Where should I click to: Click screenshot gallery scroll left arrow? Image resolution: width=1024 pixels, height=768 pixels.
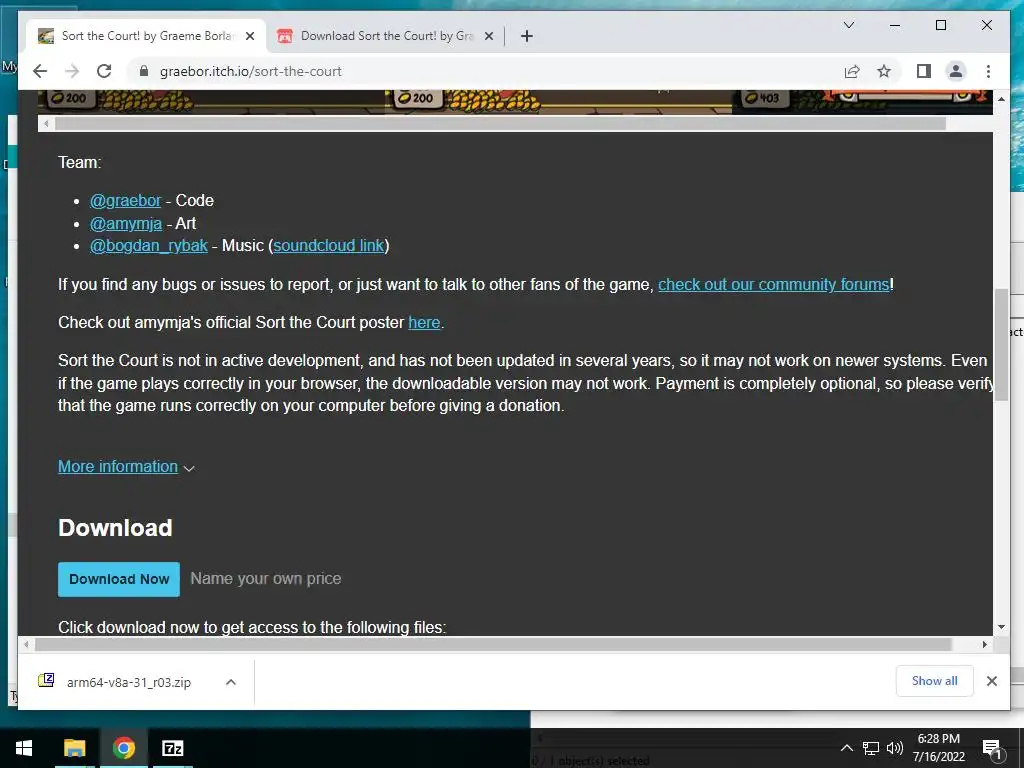coord(46,123)
